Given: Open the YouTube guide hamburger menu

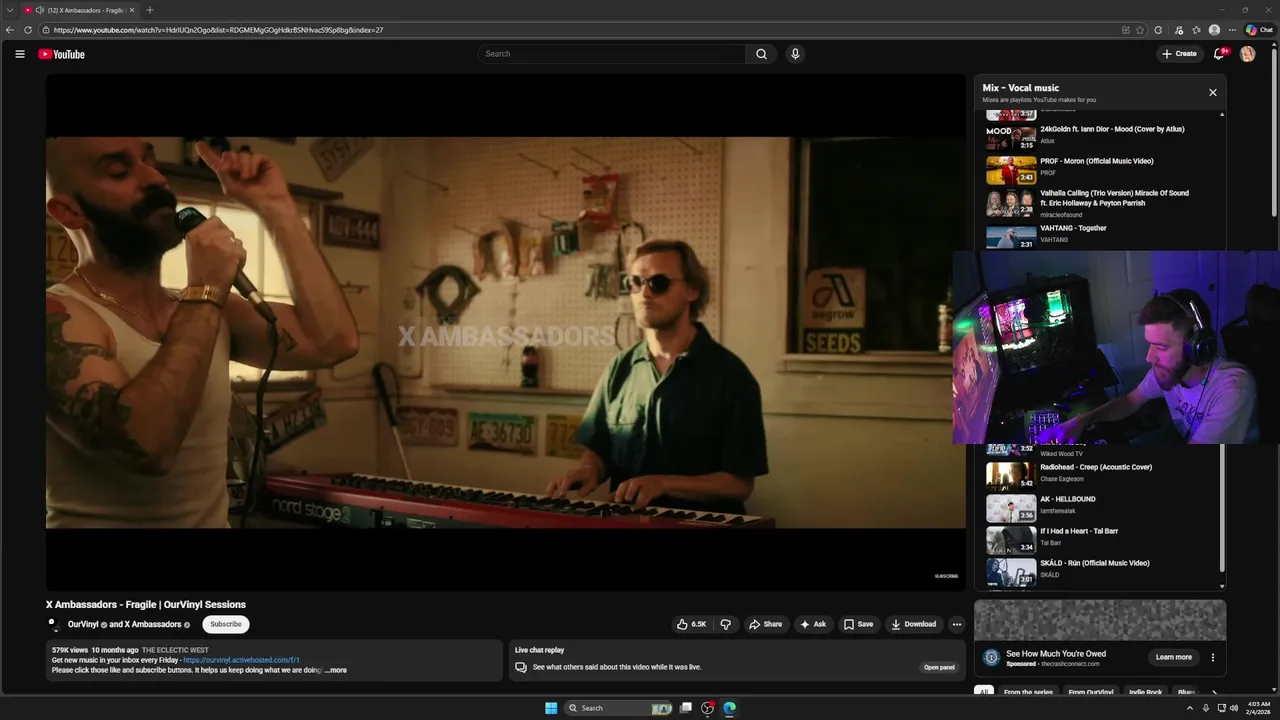Looking at the screenshot, I should coord(19,54).
